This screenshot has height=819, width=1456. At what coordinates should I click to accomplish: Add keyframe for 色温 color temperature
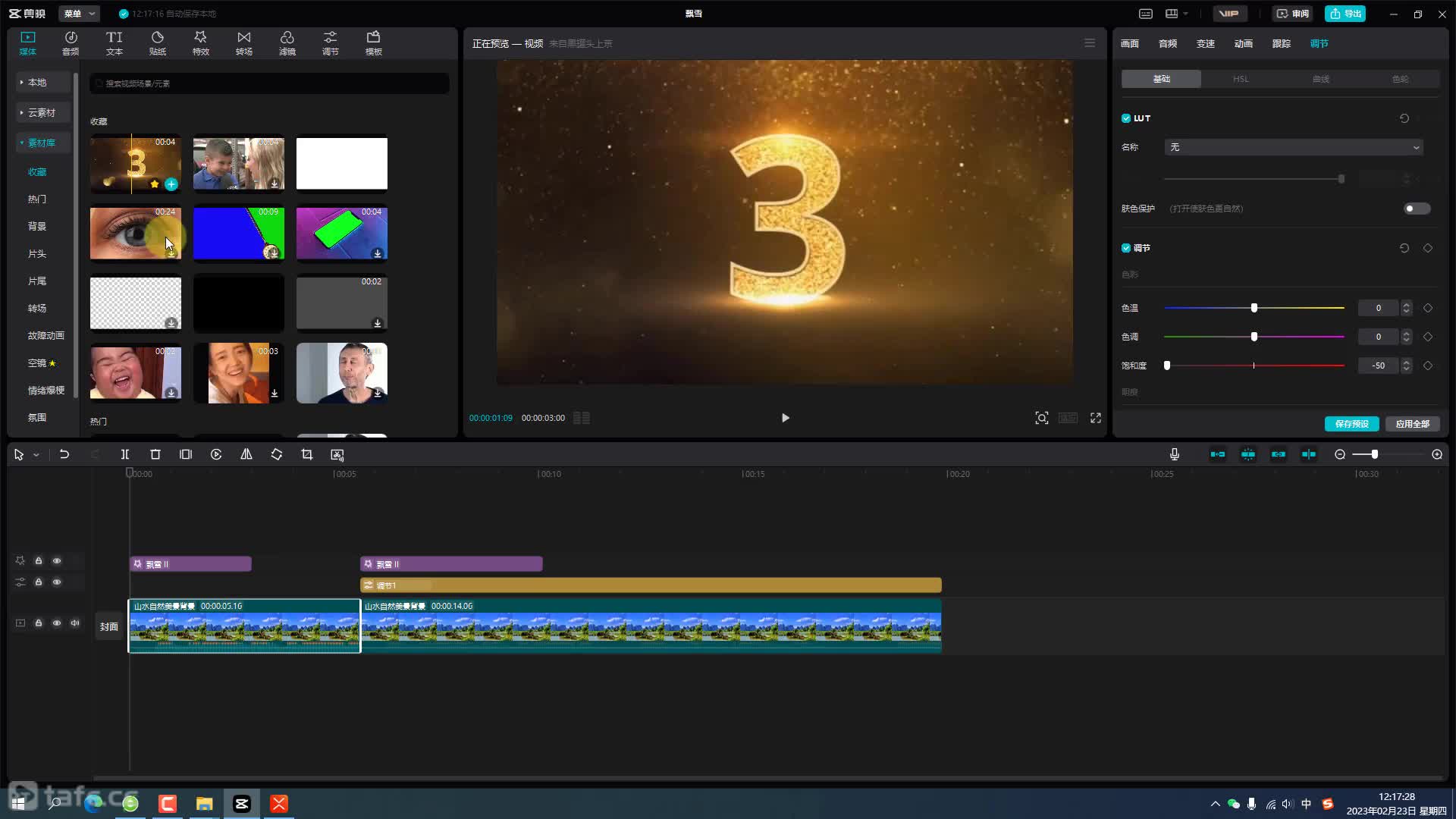coord(1428,308)
